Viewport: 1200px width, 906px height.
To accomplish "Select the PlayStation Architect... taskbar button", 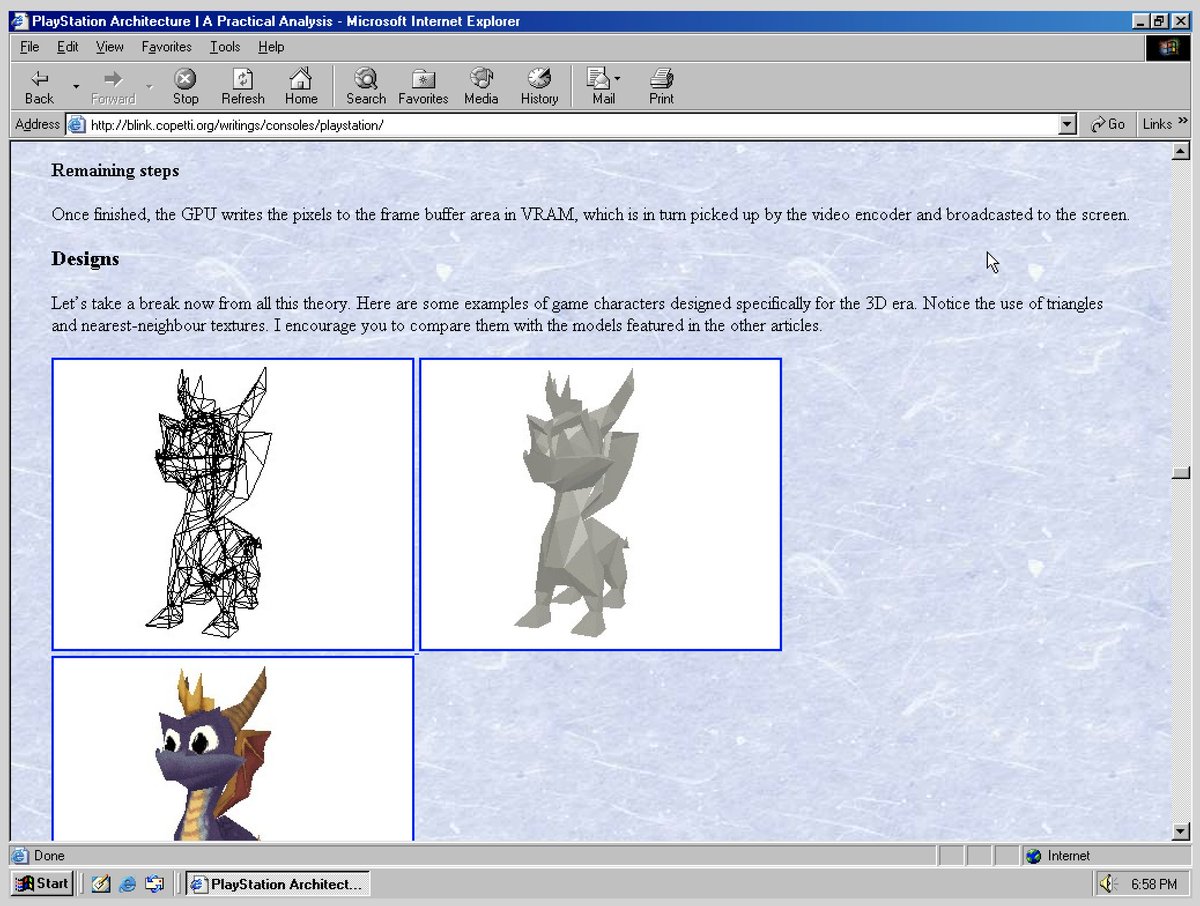I will (x=278, y=884).
